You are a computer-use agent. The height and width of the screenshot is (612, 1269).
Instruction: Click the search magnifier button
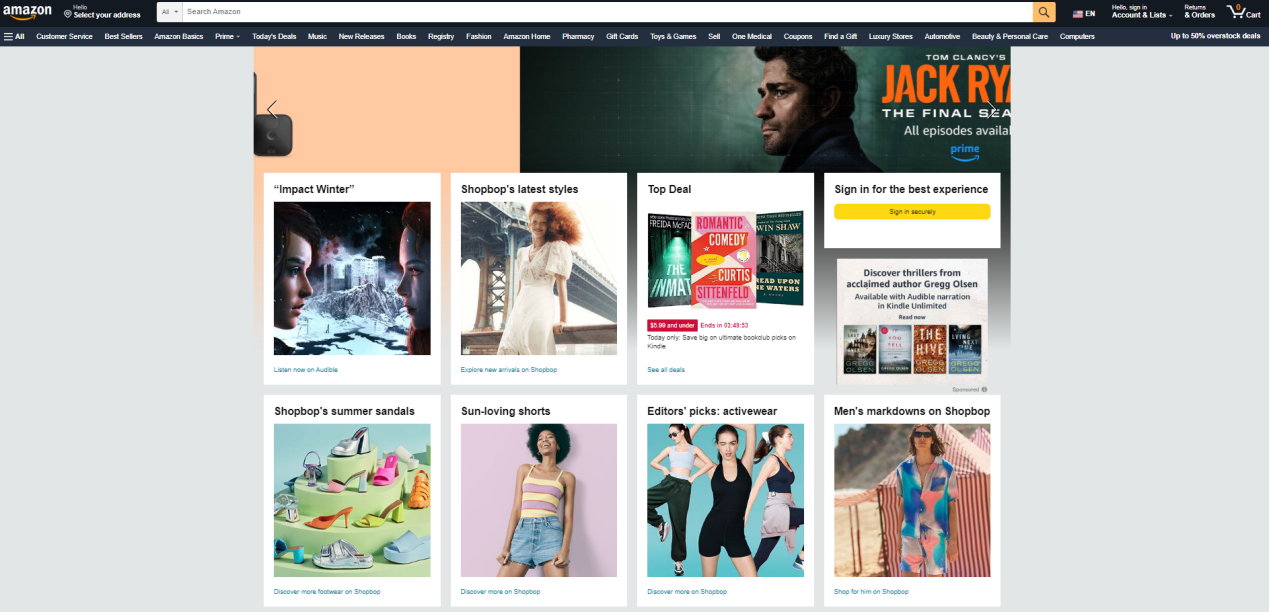tap(1044, 12)
